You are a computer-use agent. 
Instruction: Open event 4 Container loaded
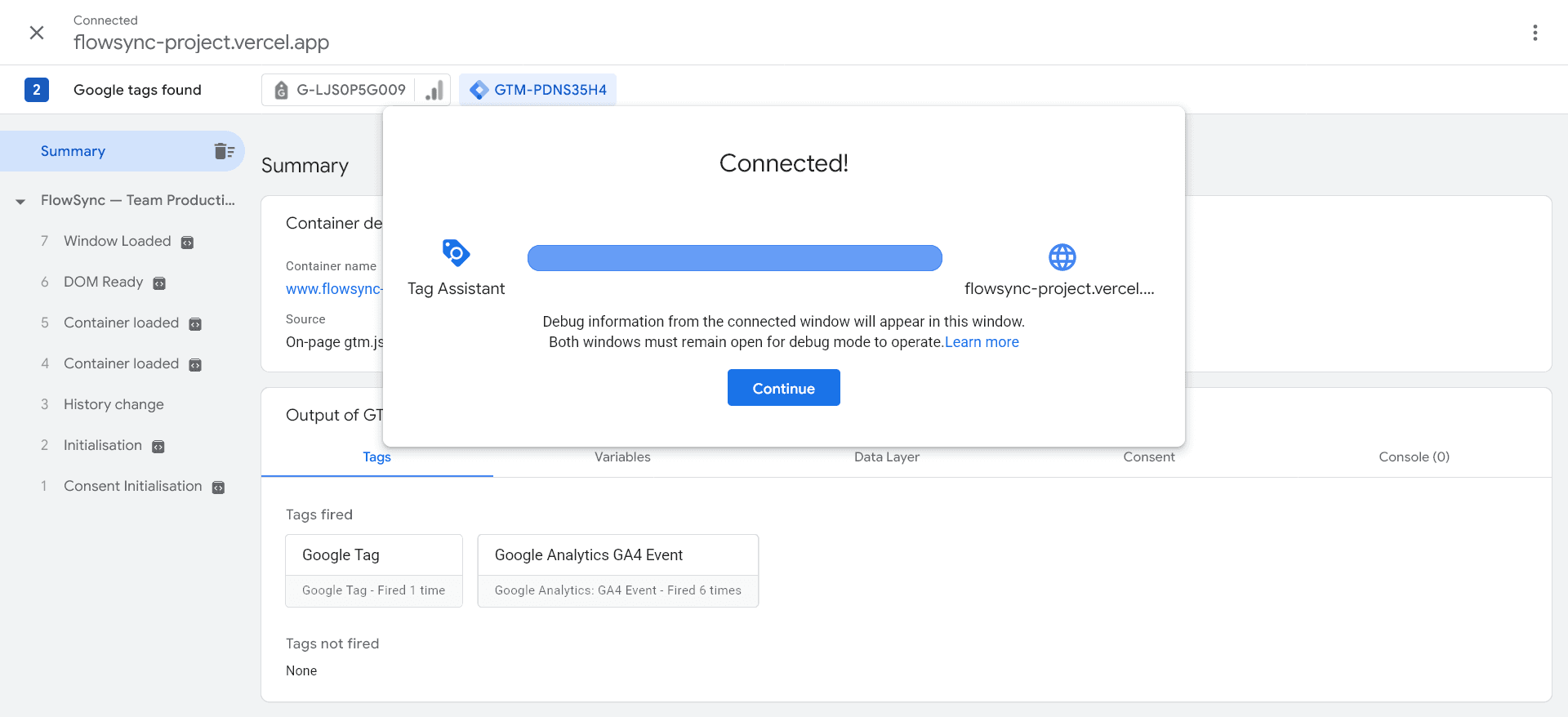click(121, 363)
